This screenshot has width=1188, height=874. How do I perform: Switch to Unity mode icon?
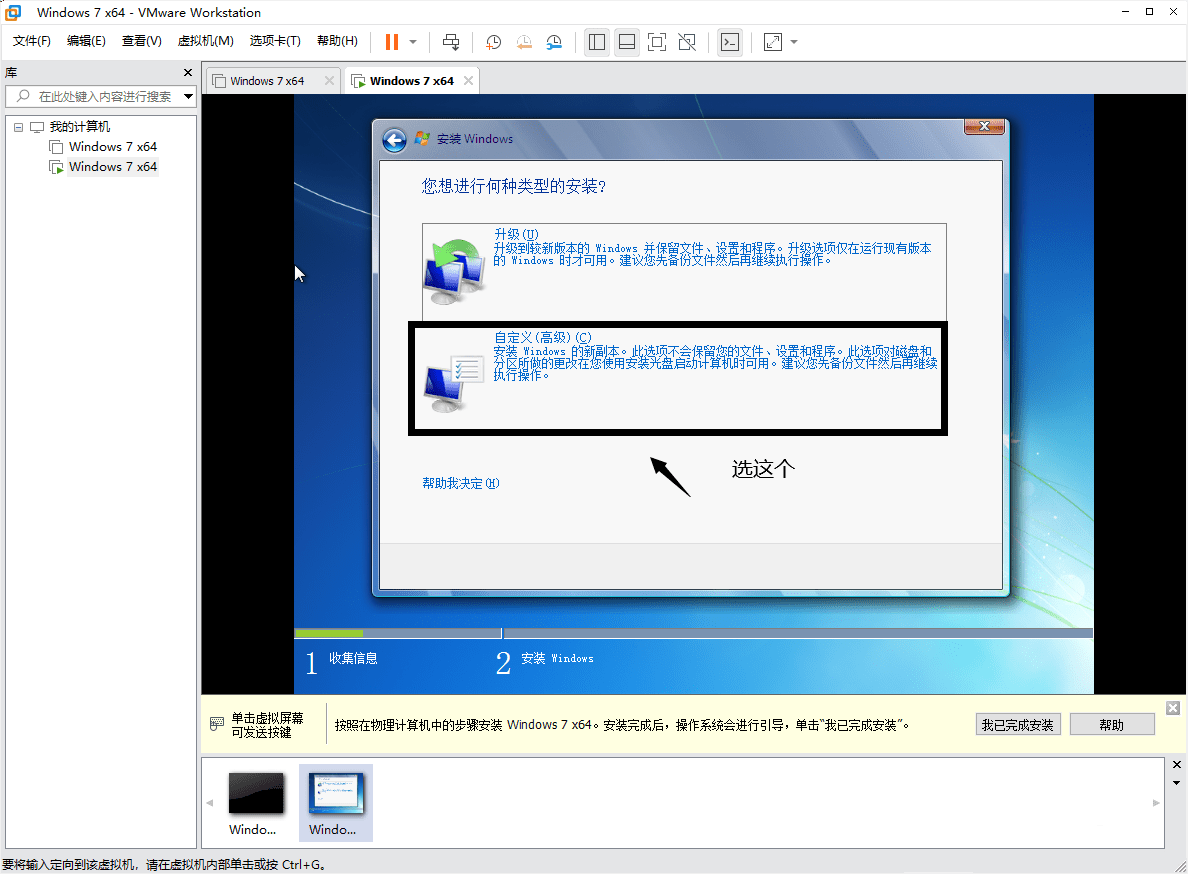point(687,42)
